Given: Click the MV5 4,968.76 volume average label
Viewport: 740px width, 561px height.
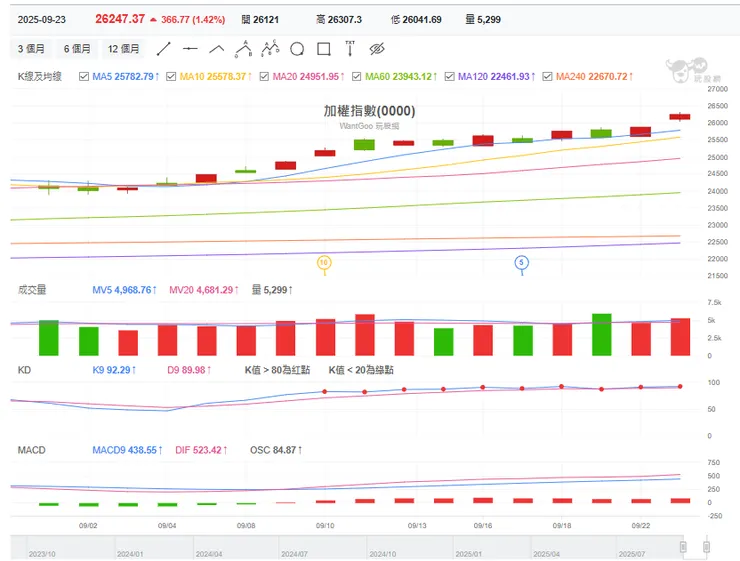Looking at the screenshot, I should [x=125, y=290].
